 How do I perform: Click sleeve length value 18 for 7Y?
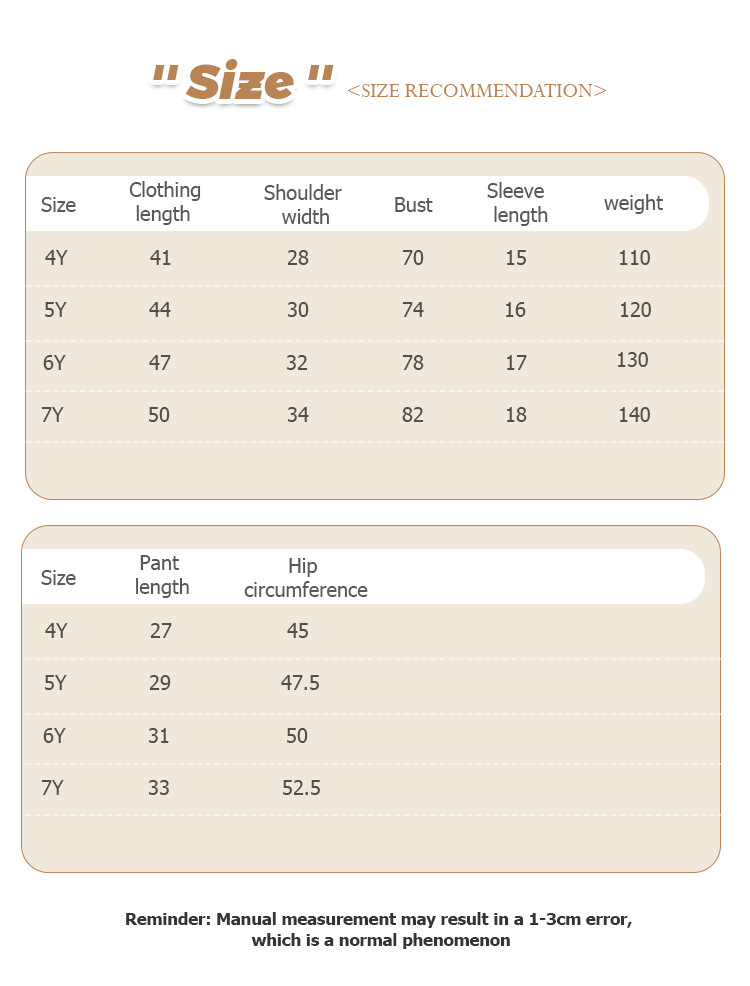[516, 414]
